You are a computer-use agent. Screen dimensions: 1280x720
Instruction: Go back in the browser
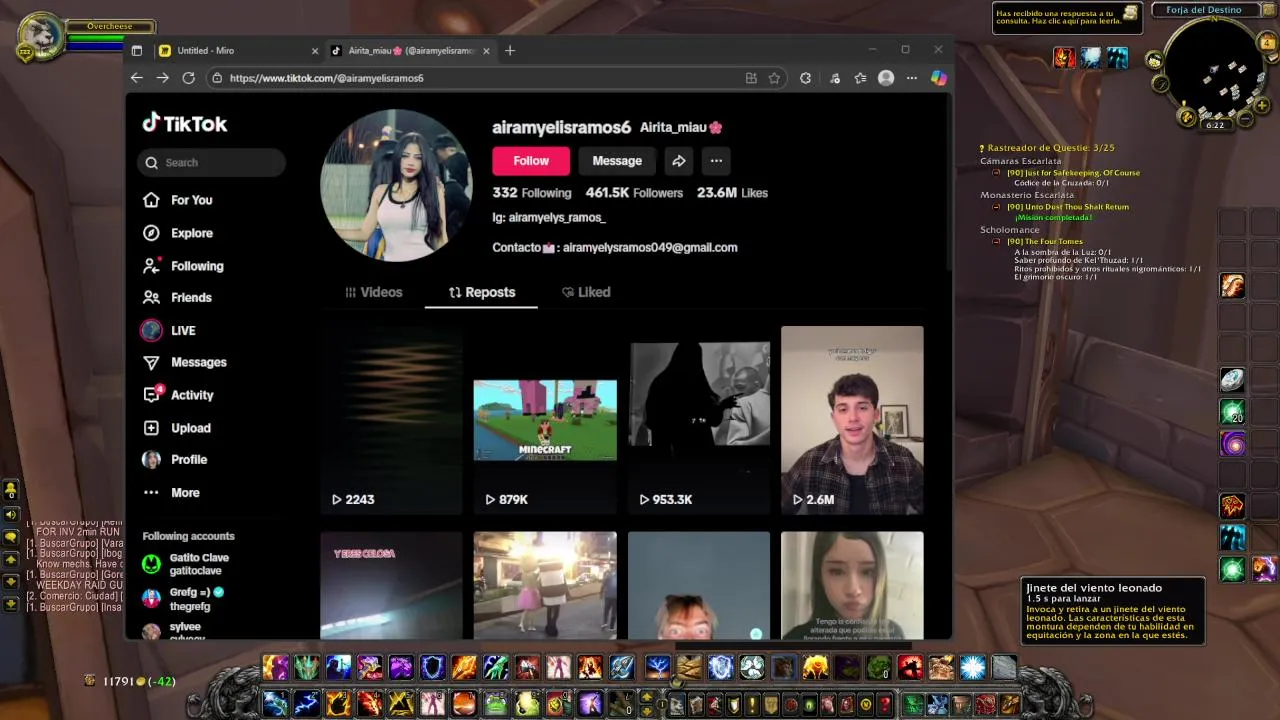pos(137,78)
